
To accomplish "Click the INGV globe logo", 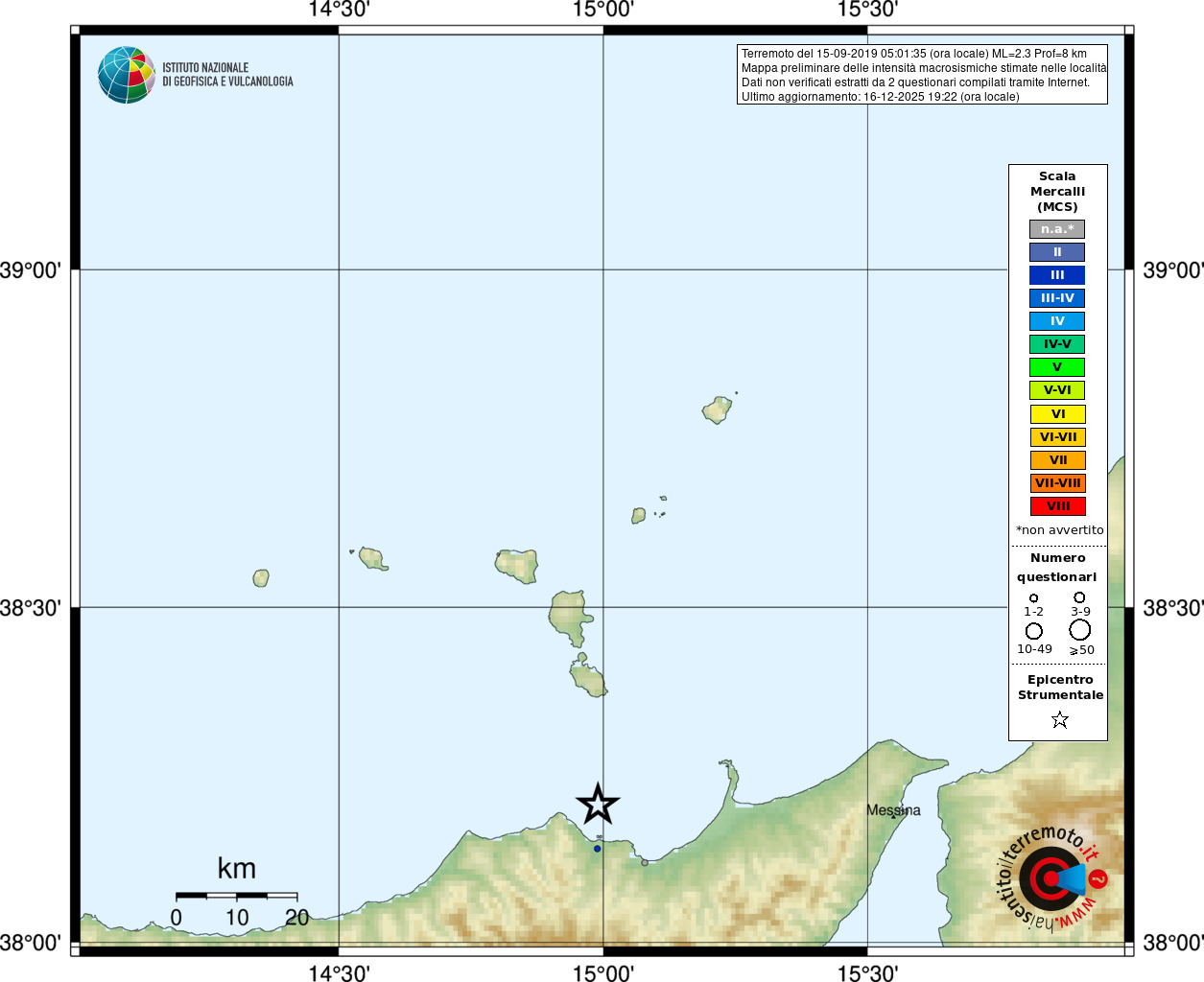I will (x=127, y=75).
